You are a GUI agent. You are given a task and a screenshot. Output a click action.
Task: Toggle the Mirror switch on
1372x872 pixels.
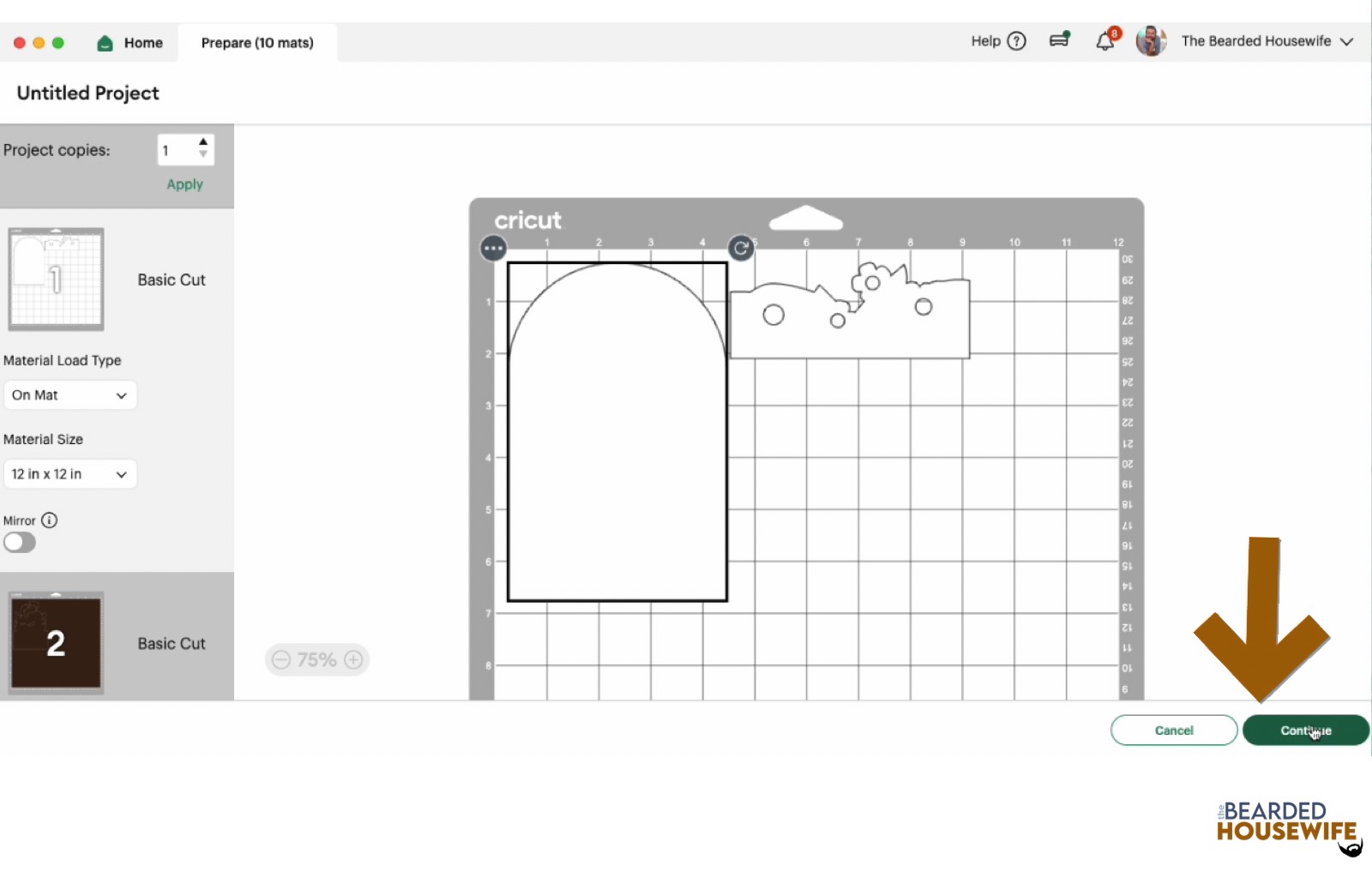(x=20, y=543)
